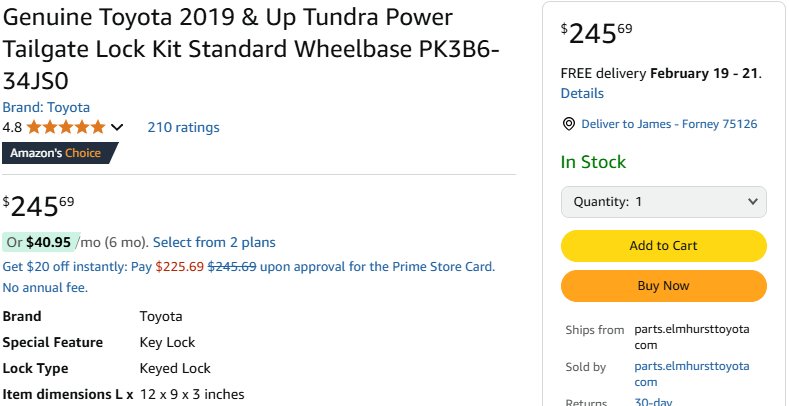Add the item to cart
This screenshot has height=406, width=789.
(x=664, y=246)
